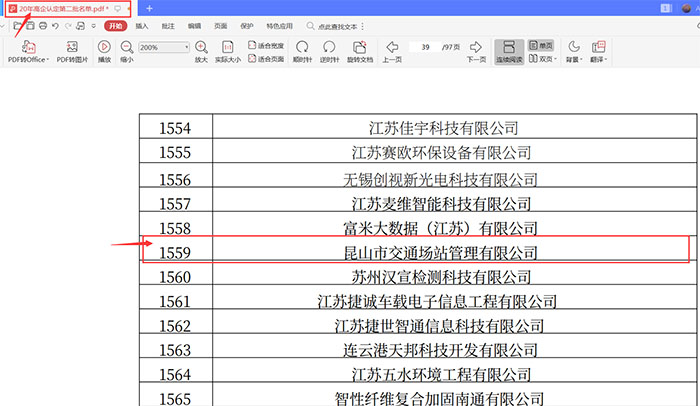Expand the 翻译 translate dropdown

(x=599, y=59)
